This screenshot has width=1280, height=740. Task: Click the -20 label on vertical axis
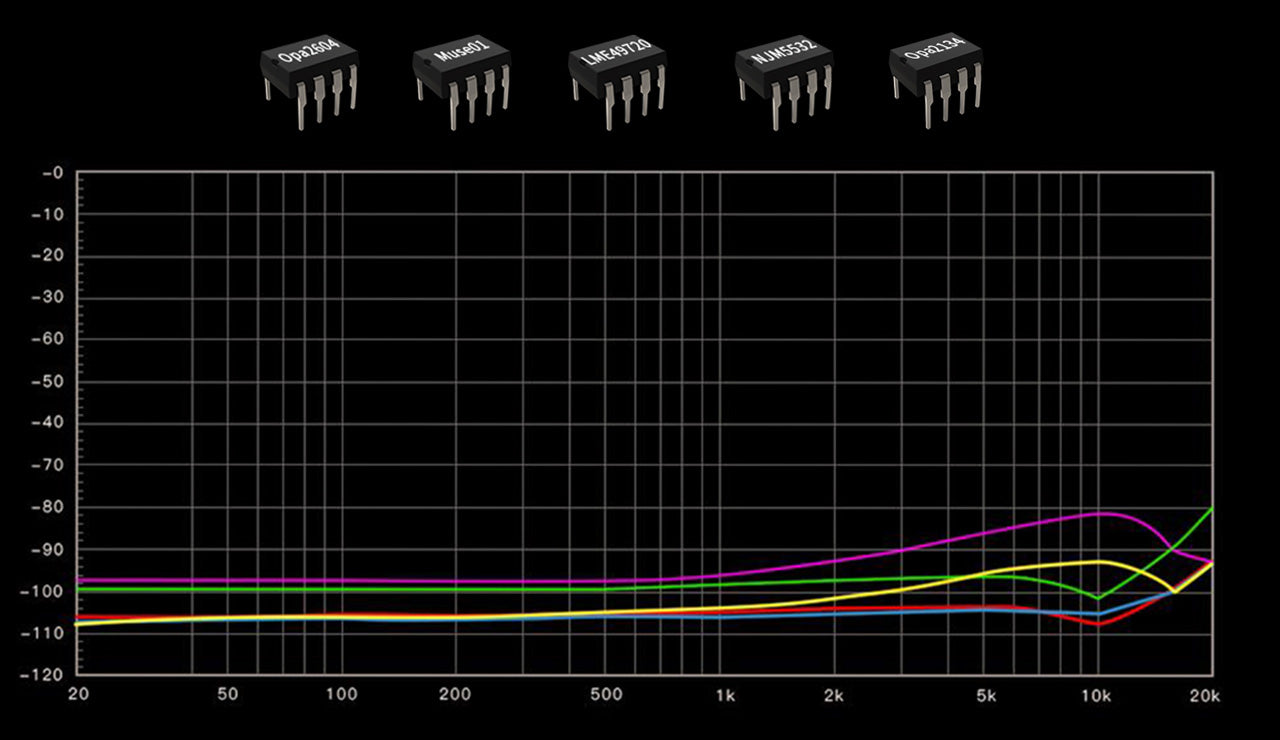[x=47, y=257]
